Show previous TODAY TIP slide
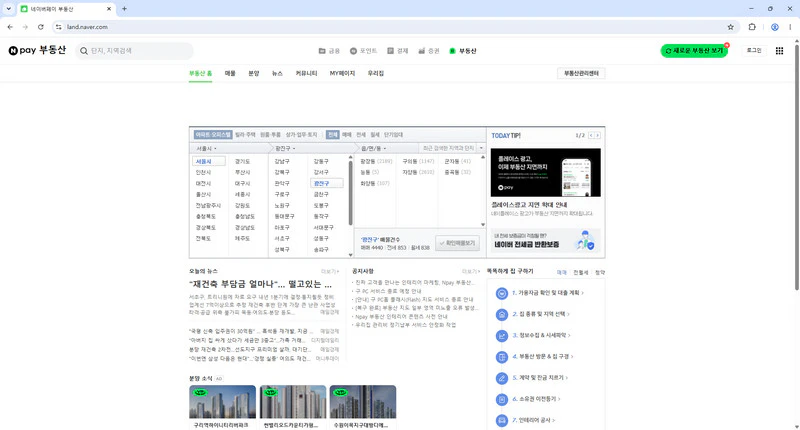The height and width of the screenshot is (430, 800). coord(591,136)
